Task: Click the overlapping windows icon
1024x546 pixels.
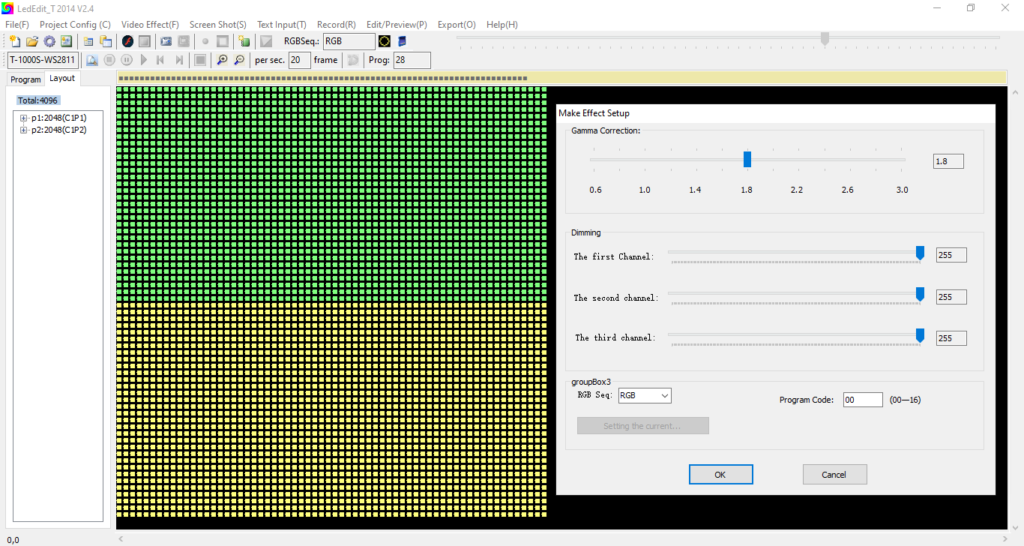Action: [106, 41]
